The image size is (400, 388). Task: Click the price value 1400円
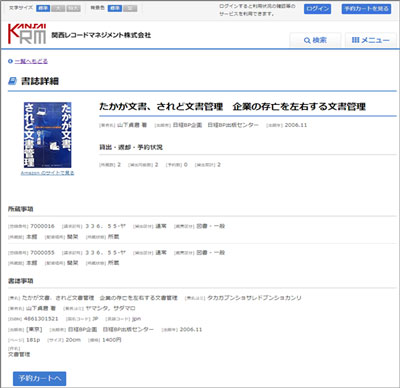(112, 340)
